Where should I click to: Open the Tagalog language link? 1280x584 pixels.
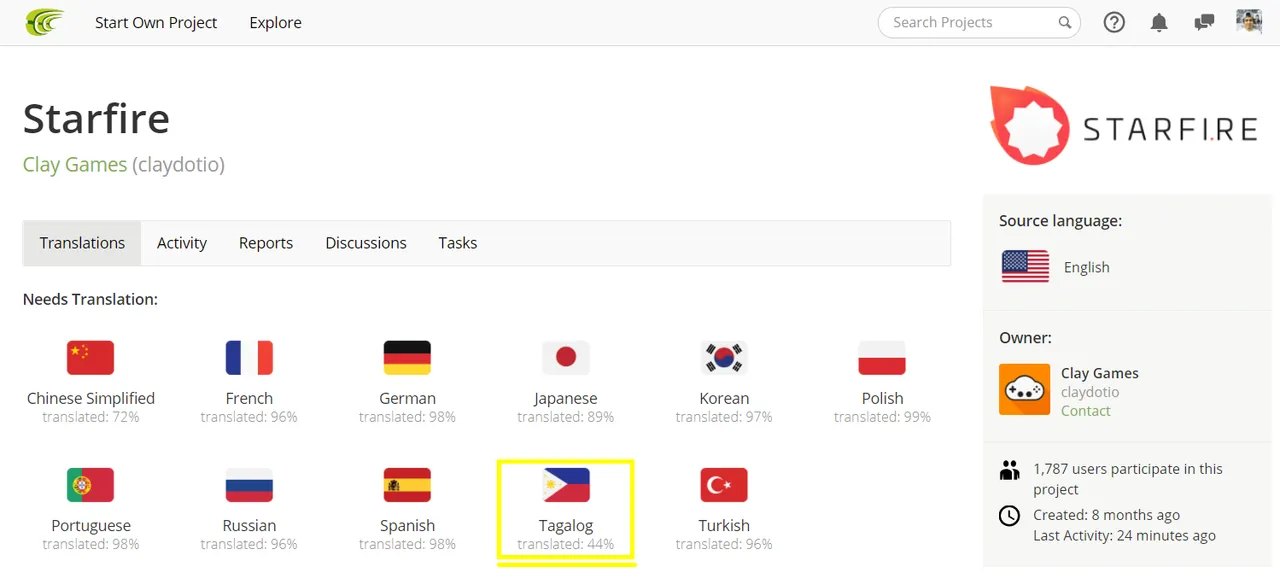click(566, 525)
